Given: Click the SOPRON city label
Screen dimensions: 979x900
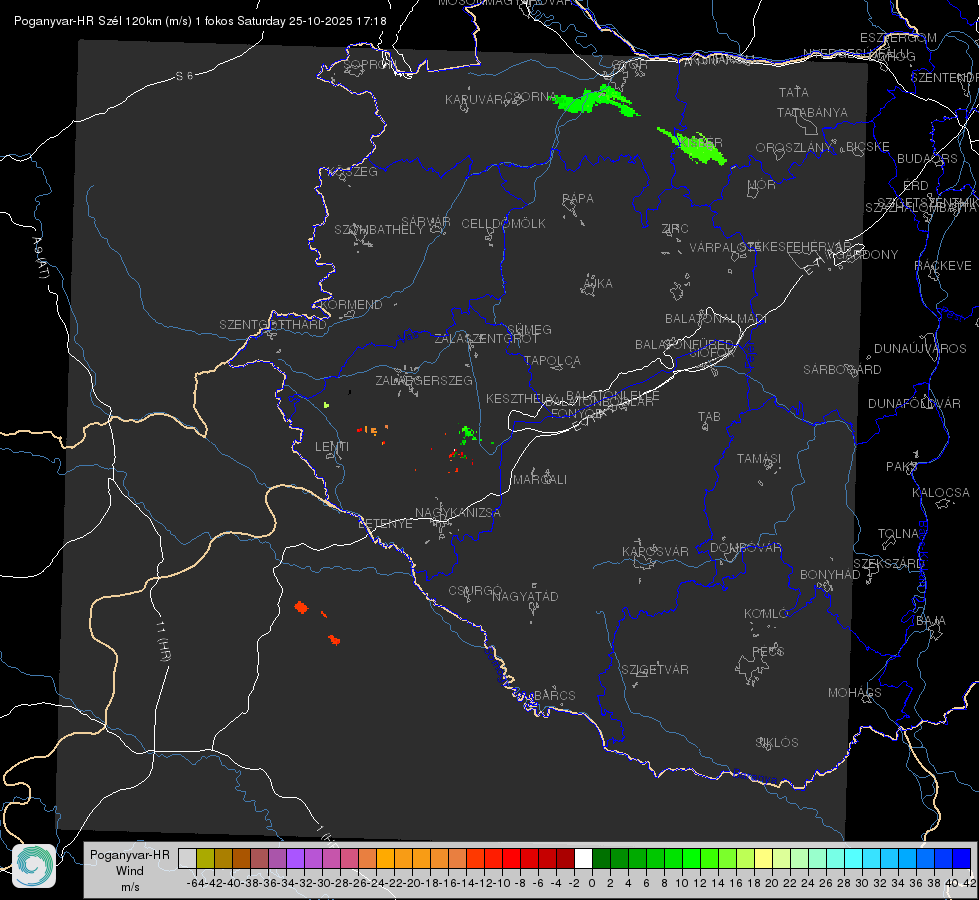Looking at the screenshot, I should (370, 64).
